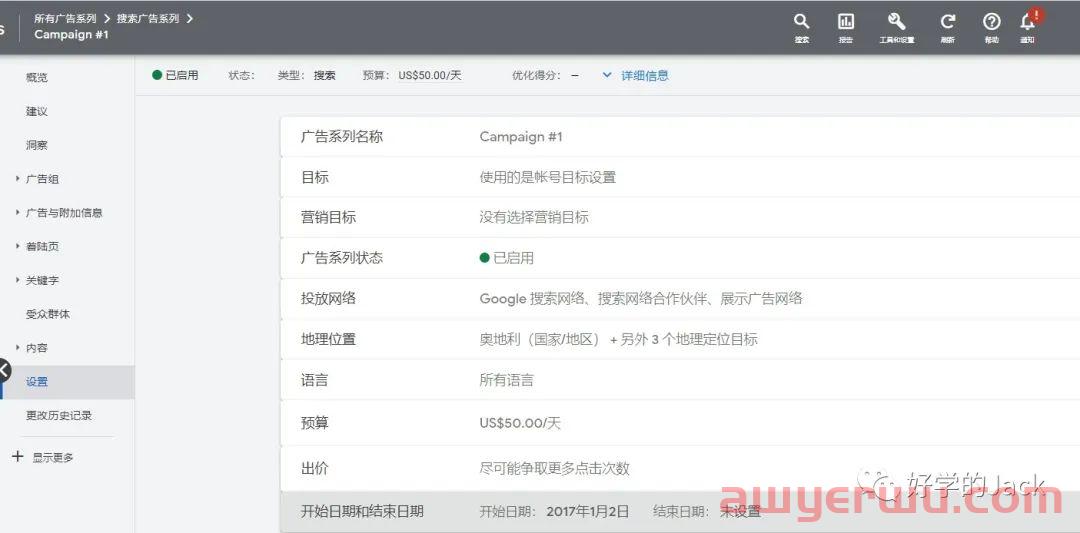
Task: Open 受众群体 in the sidebar
Action: pos(48,314)
